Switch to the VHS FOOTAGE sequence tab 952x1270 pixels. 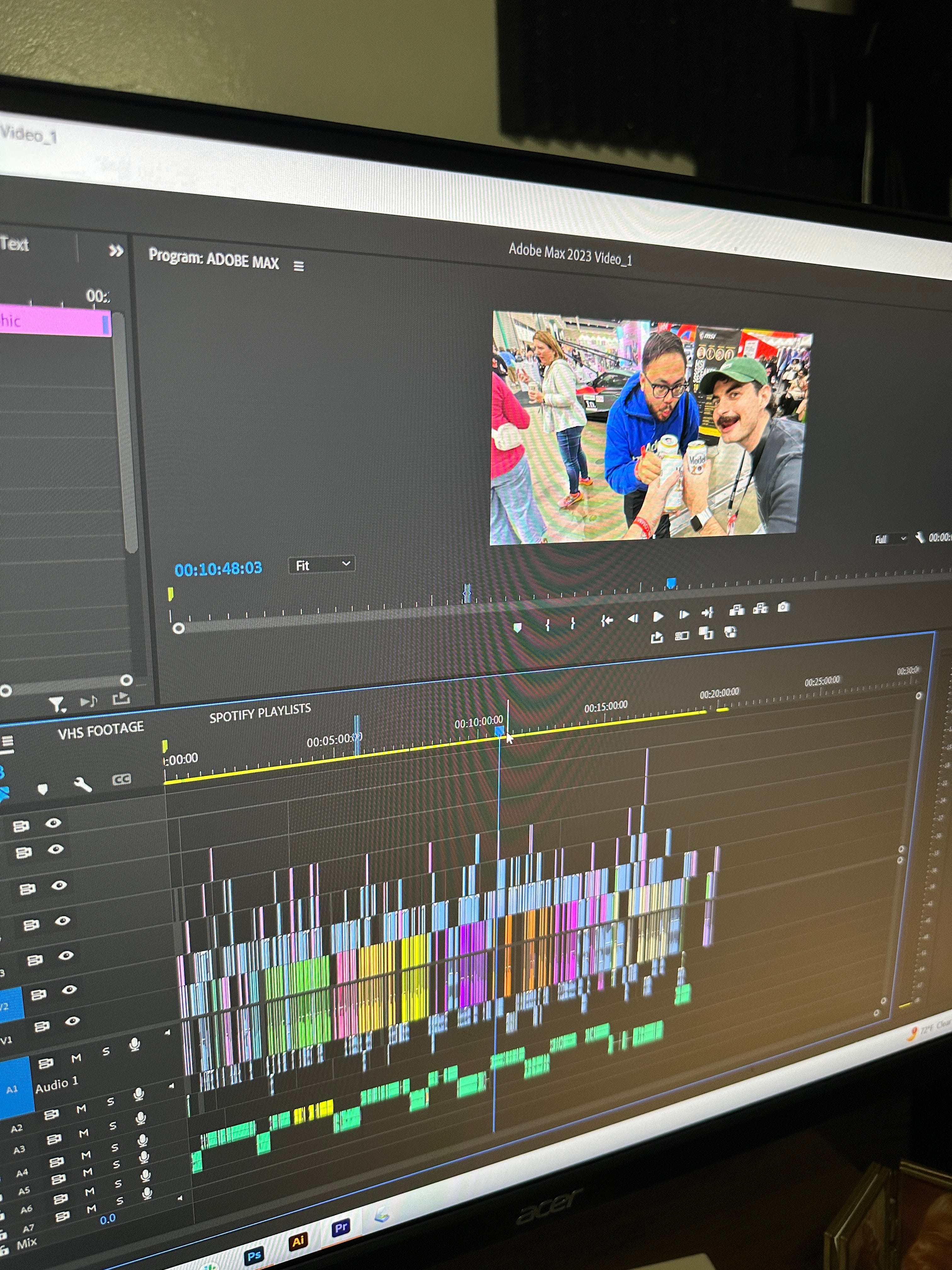101,730
